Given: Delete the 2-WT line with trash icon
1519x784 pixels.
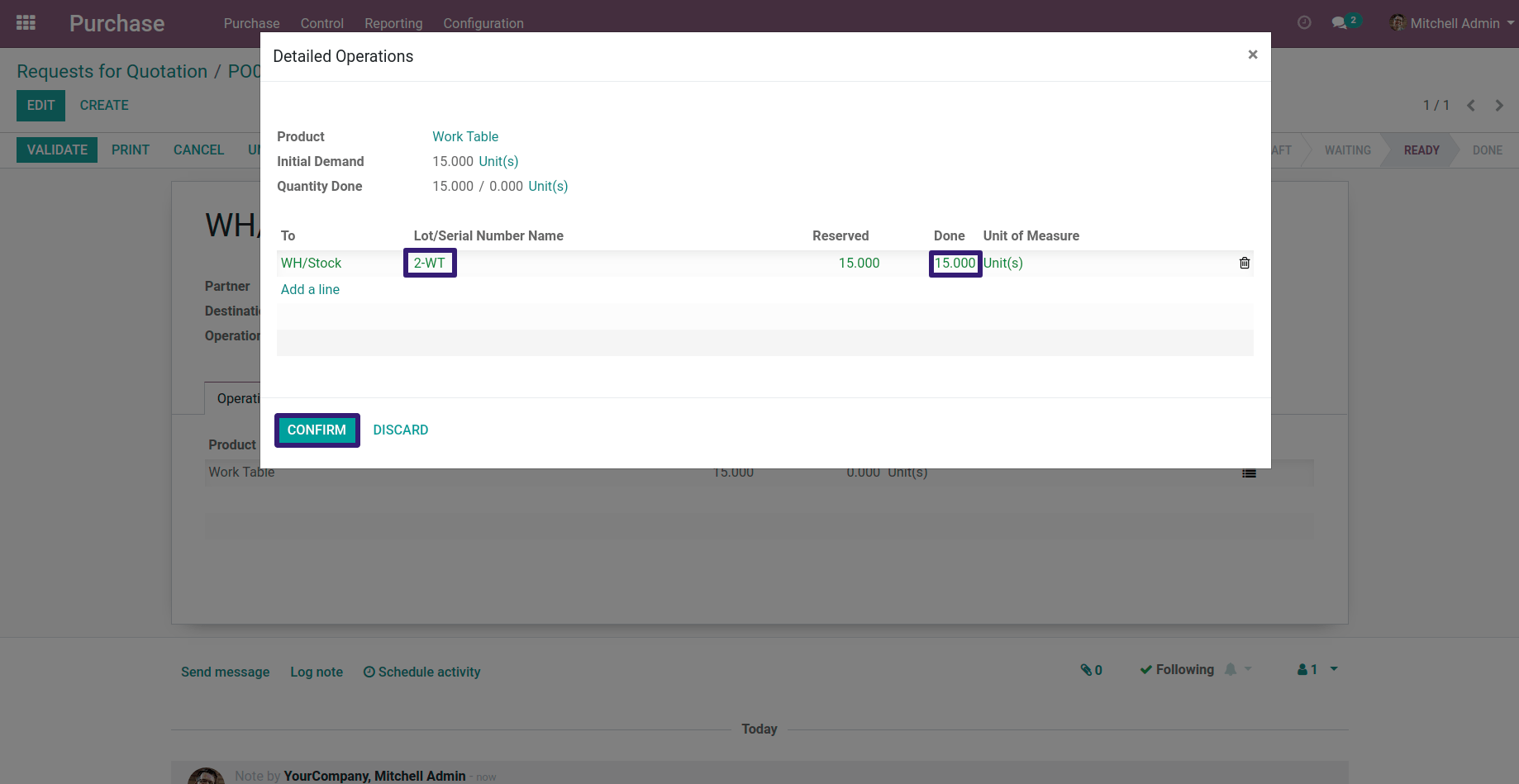Looking at the screenshot, I should pyautogui.click(x=1245, y=263).
